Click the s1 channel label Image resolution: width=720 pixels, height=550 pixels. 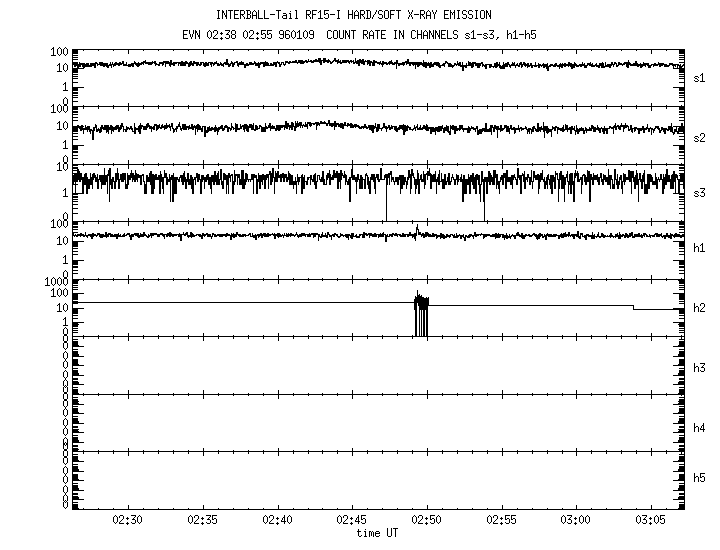701,77
